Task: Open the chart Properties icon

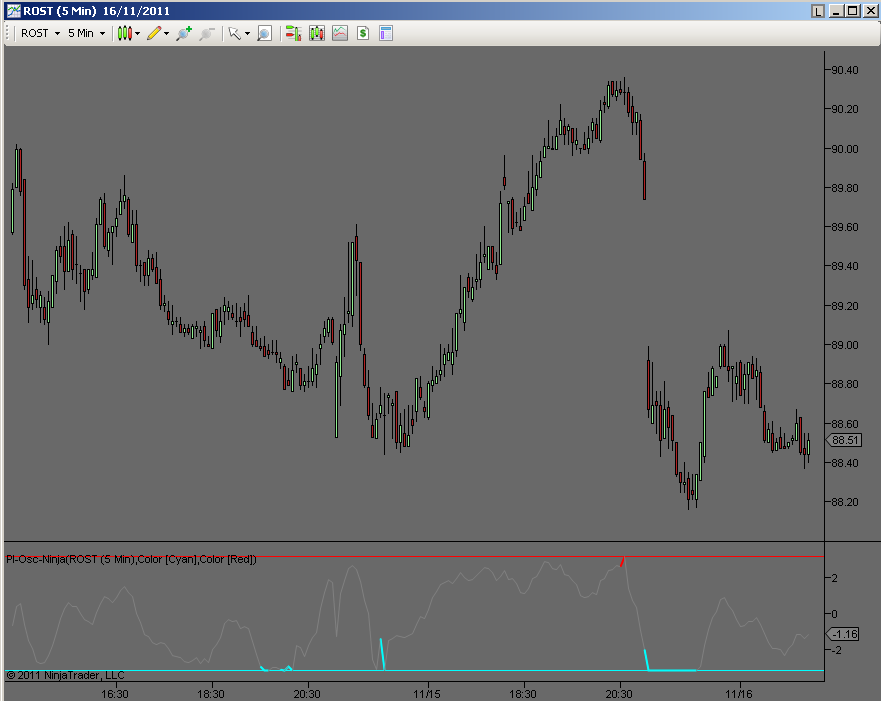Action: 386,33
